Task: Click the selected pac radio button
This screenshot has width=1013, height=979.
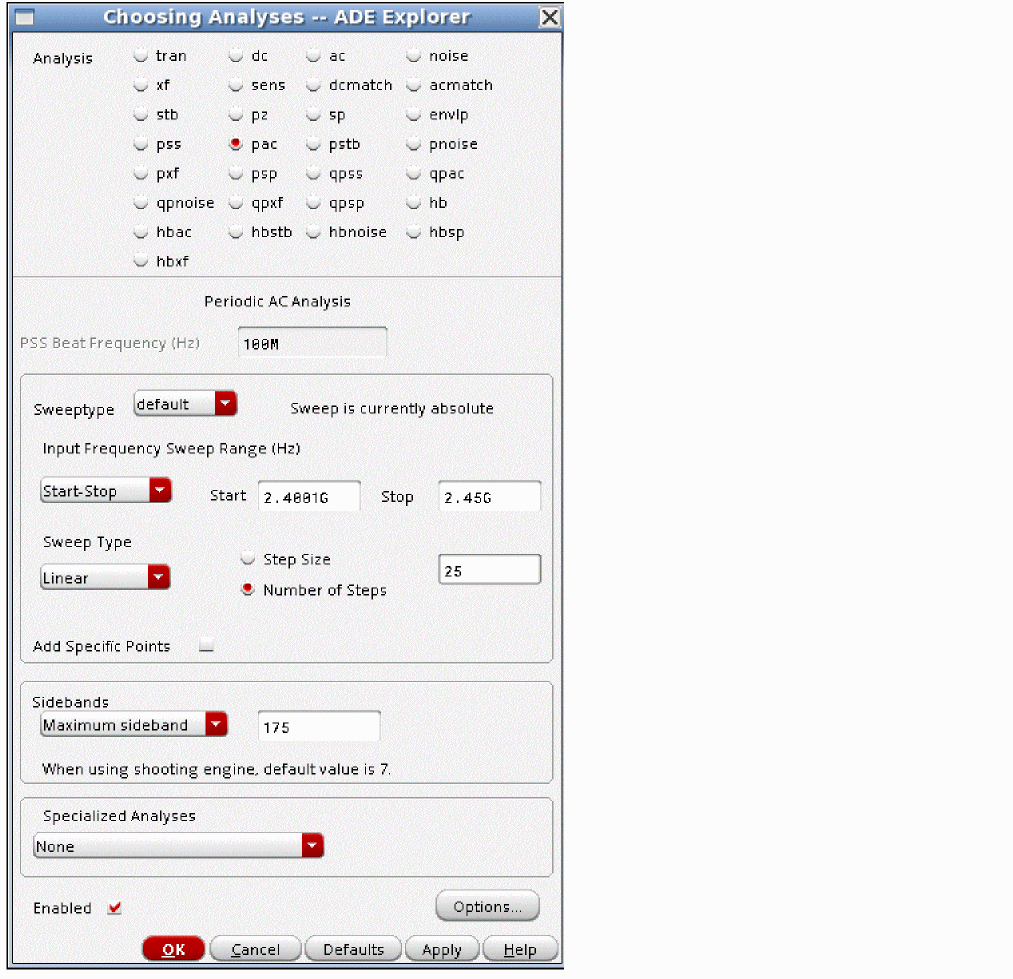Action: coord(236,143)
